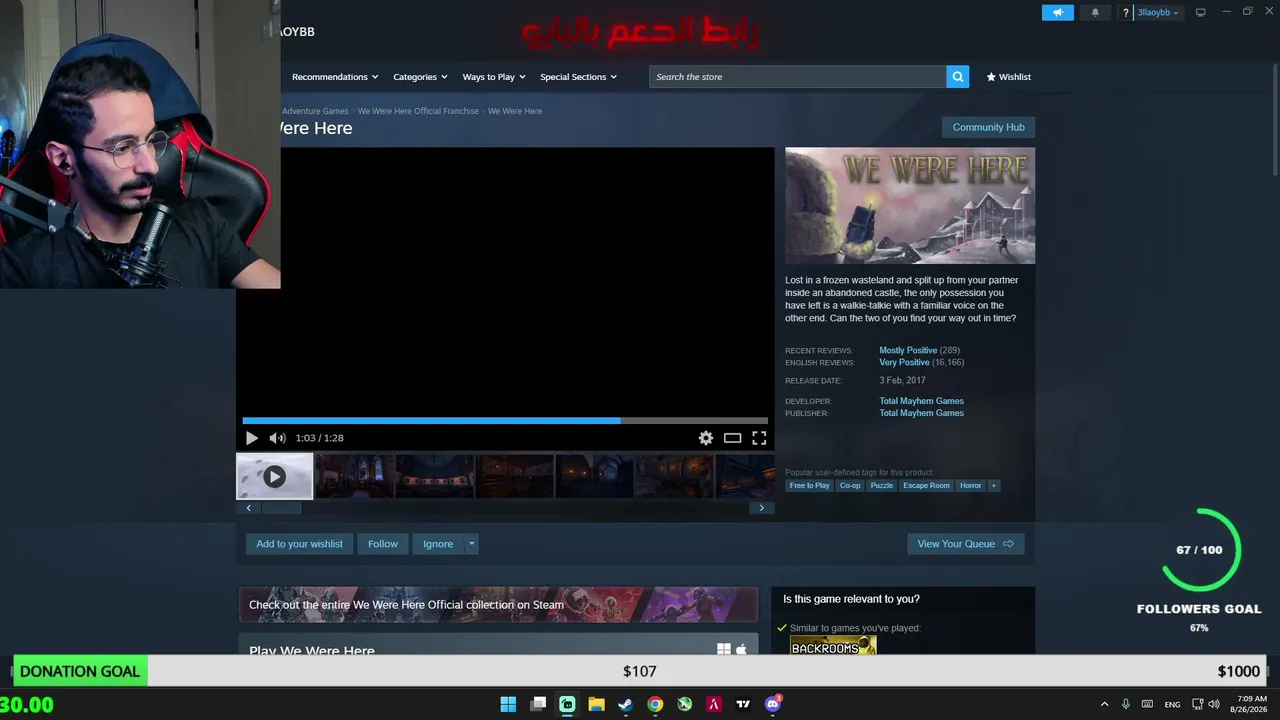The width and height of the screenshot is (1280, 720).
Task: Select the Free to Play tag
Action: click(810, 486)
